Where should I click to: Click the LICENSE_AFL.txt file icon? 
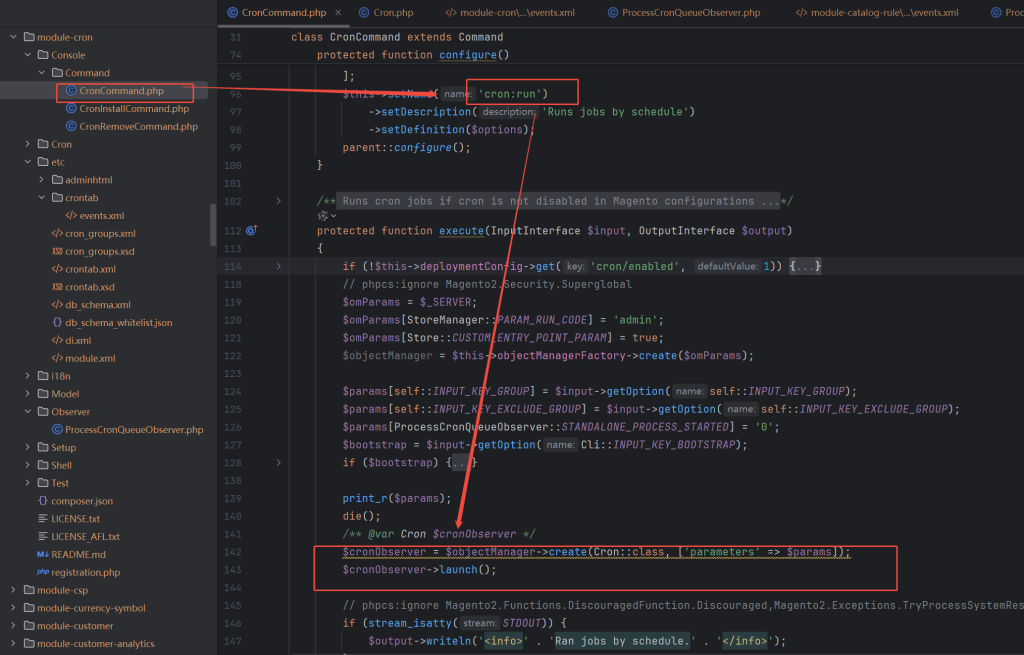click(x=43, y=536)
